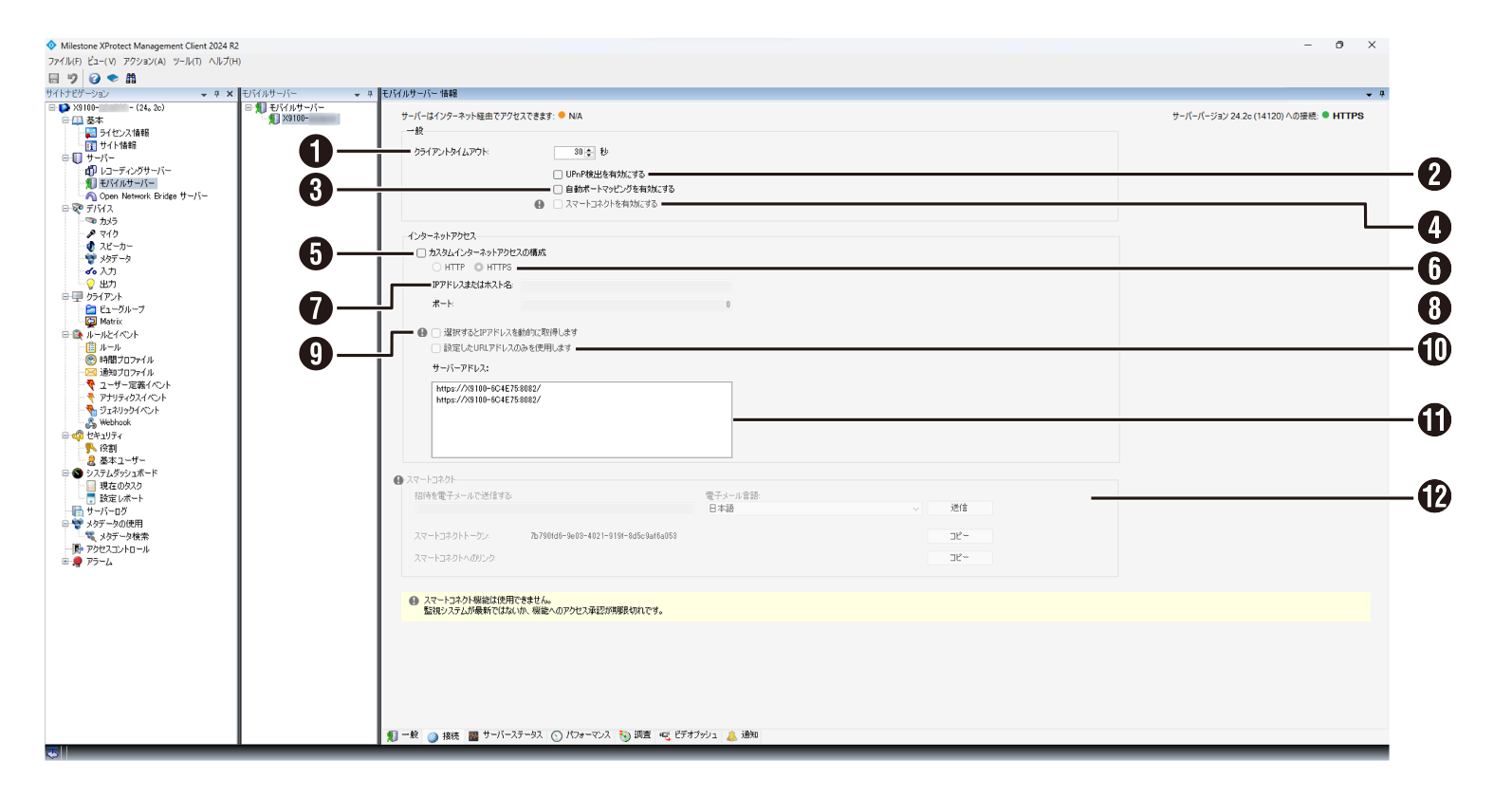The image size is (1512, 798).
Task: Collapse the セキュリティ tree node
Action: [65, 436]
